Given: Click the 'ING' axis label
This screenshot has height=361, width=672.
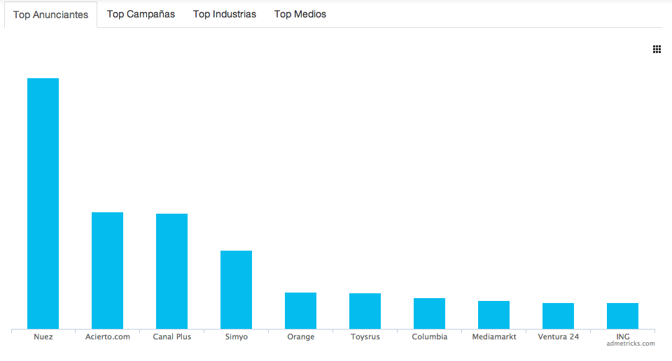Looking at the screenshot, I should 623,337.
